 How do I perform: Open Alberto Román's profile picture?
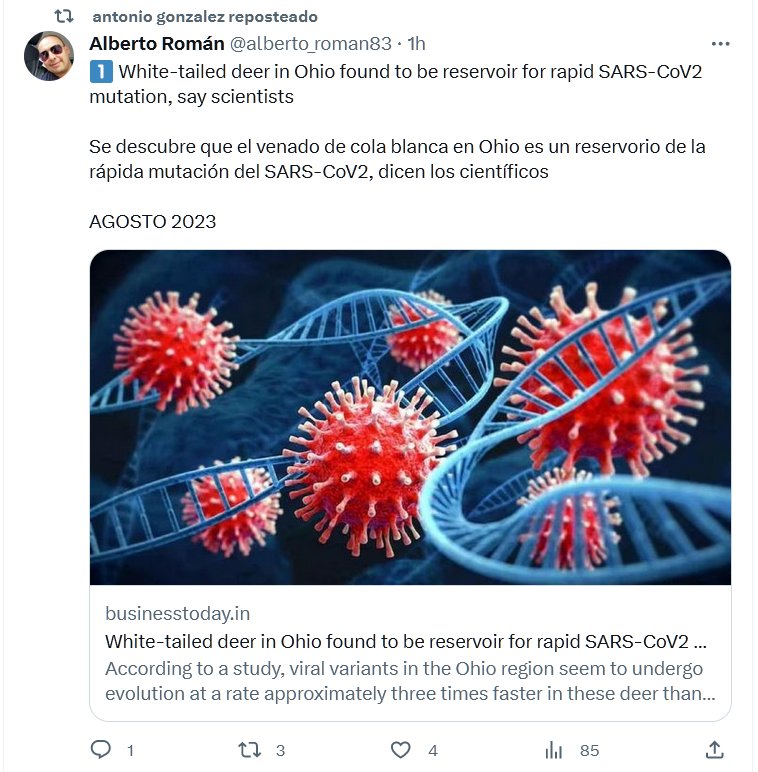[49, 56]
